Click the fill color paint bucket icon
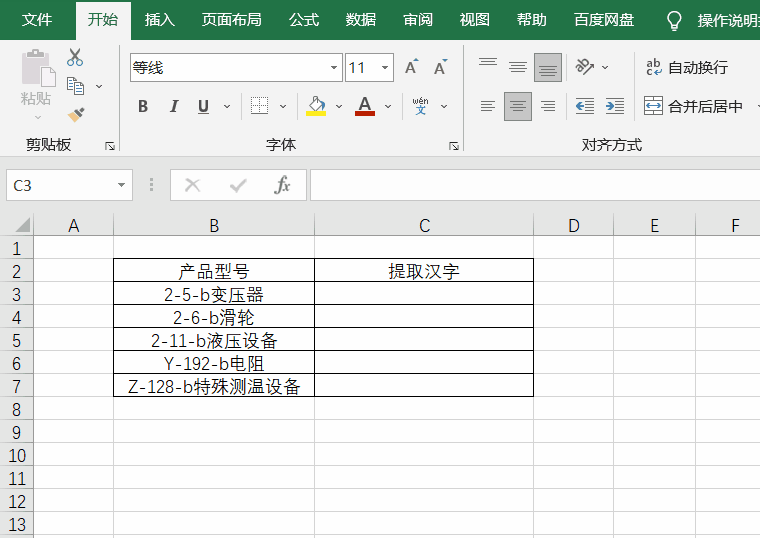This screenshot has height=538, width=760. click(316, 106)
